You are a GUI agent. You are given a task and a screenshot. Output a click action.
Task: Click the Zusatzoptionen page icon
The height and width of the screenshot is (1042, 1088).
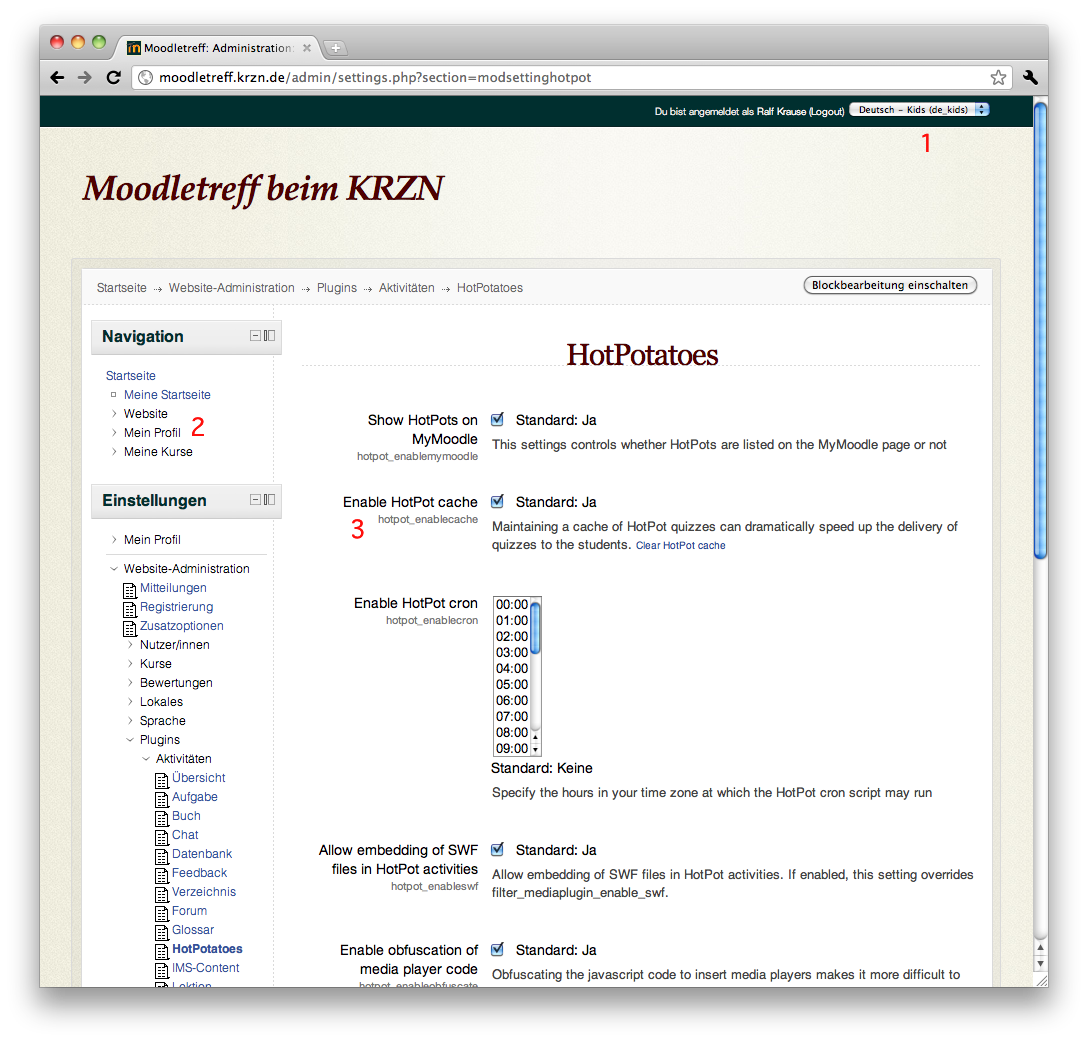click(x=130, y=628)
